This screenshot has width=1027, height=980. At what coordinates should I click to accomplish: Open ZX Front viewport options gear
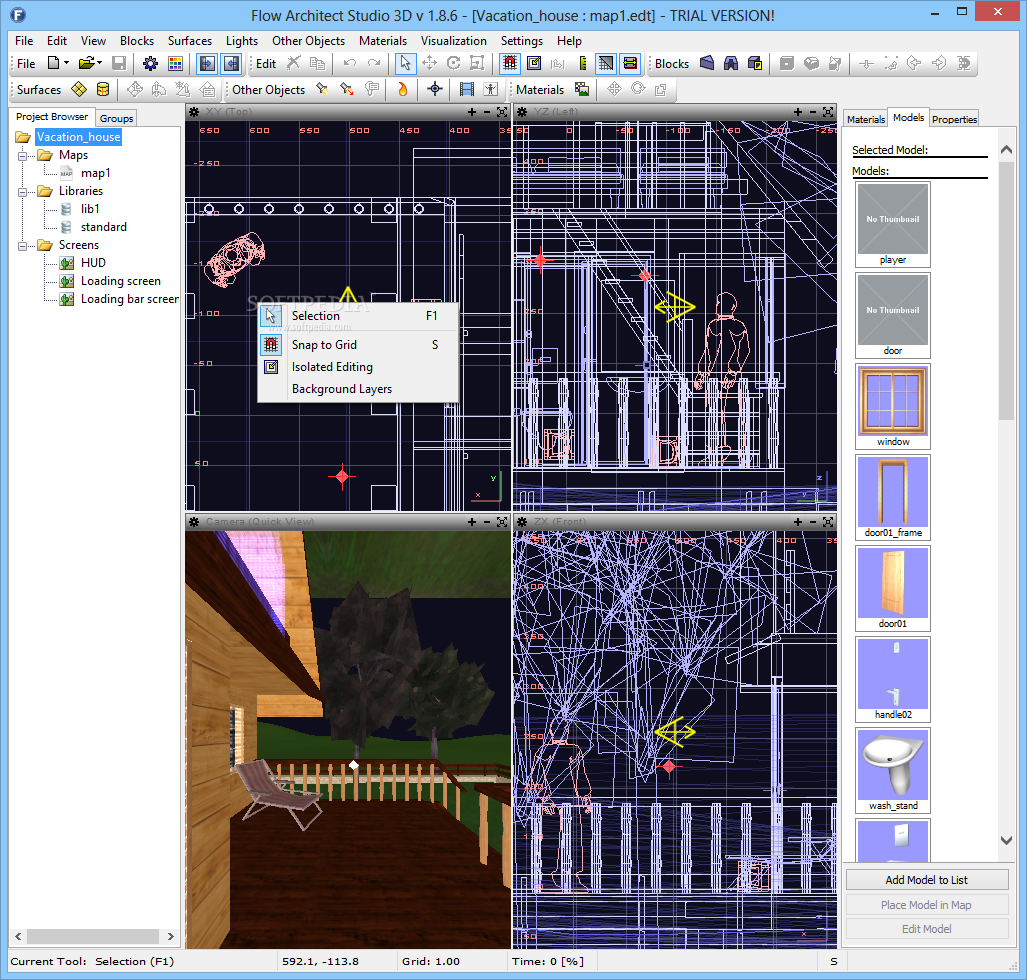(x=522, y=521)
